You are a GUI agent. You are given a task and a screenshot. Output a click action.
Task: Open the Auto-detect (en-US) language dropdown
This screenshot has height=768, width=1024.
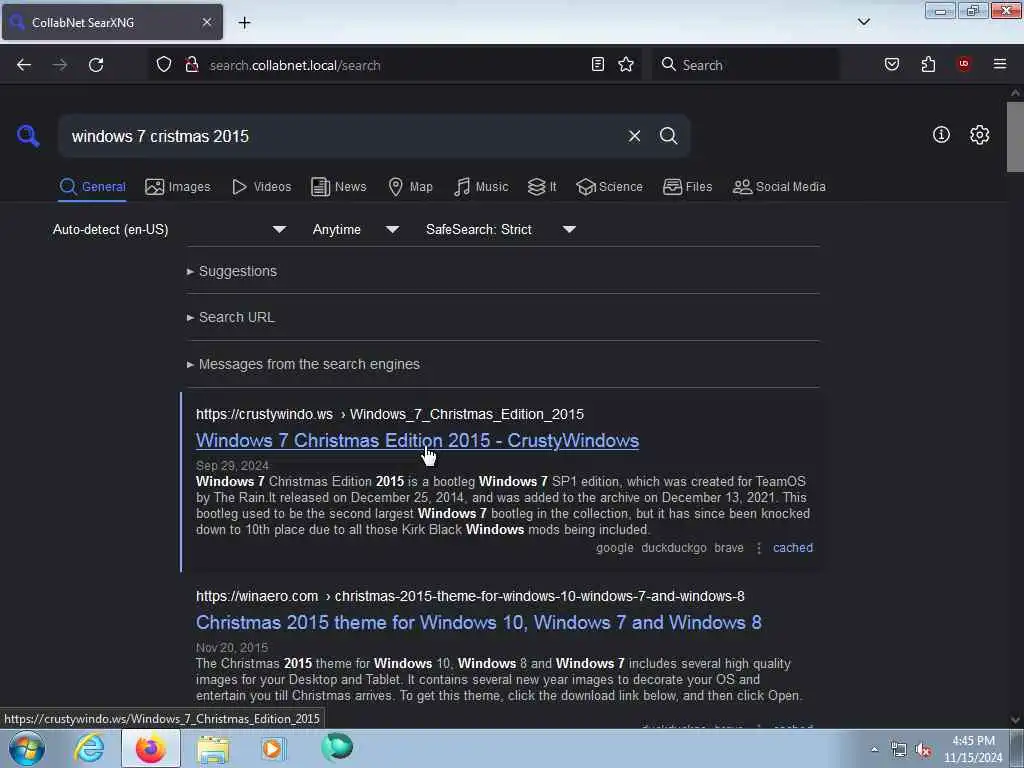[169, 229]
